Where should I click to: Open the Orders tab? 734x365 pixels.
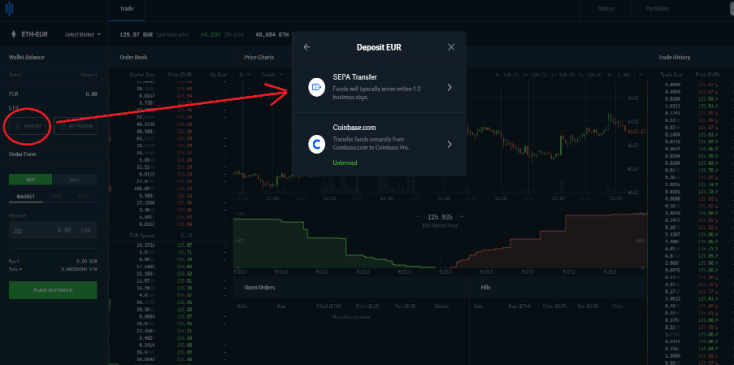coord(606,9)
